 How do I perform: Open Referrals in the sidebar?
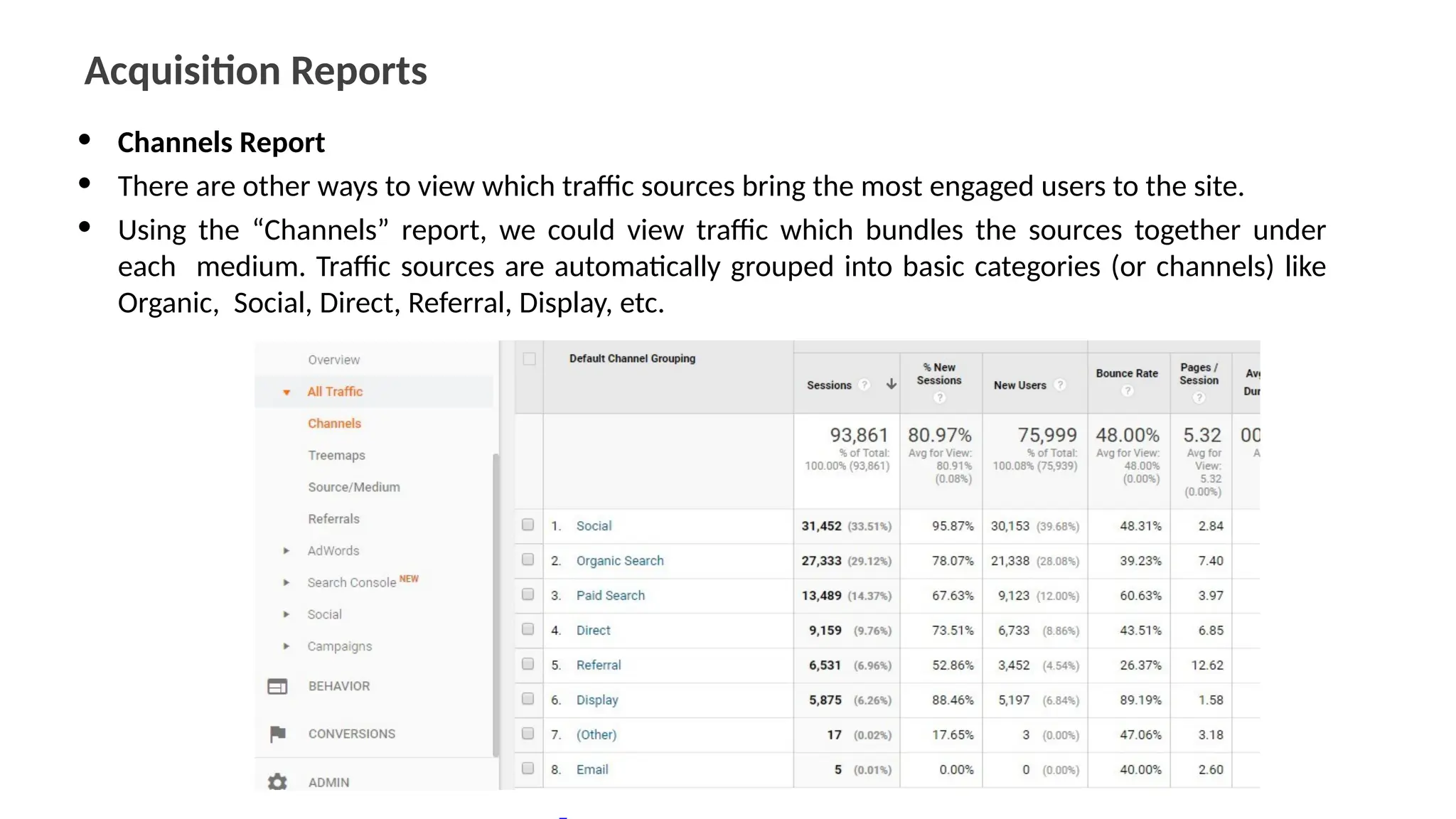[x=333, y=519]
